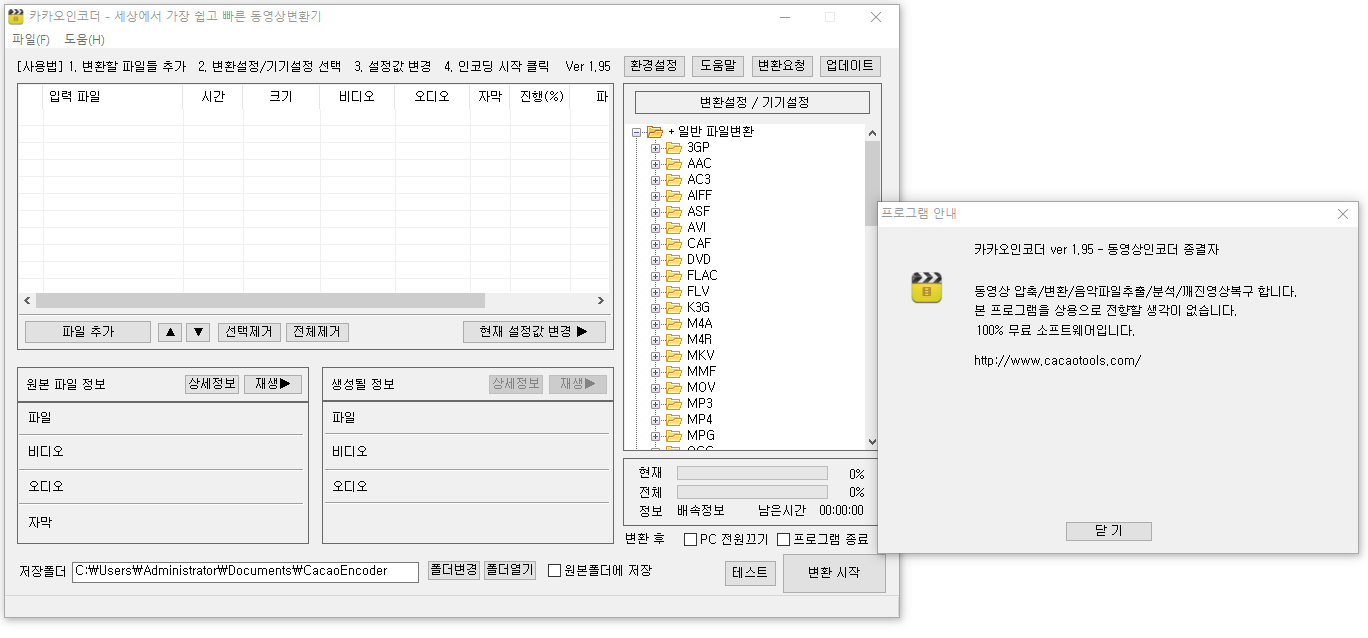Screen dimensions: 1368x638
Task: Click 현재 설정값 변경 ▶ button
Action: 534,332
